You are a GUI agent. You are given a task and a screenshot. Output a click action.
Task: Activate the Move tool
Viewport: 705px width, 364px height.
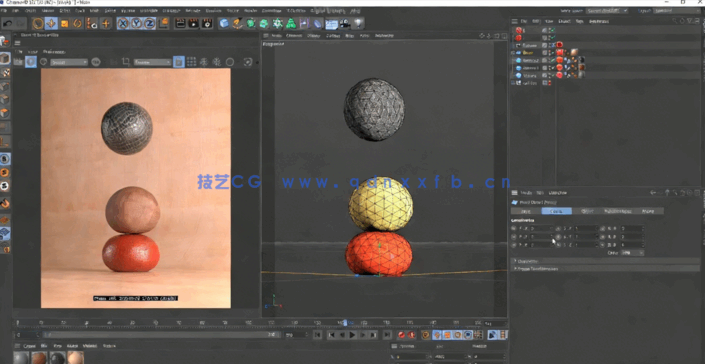pyautogui.click(x=51, y=23)
